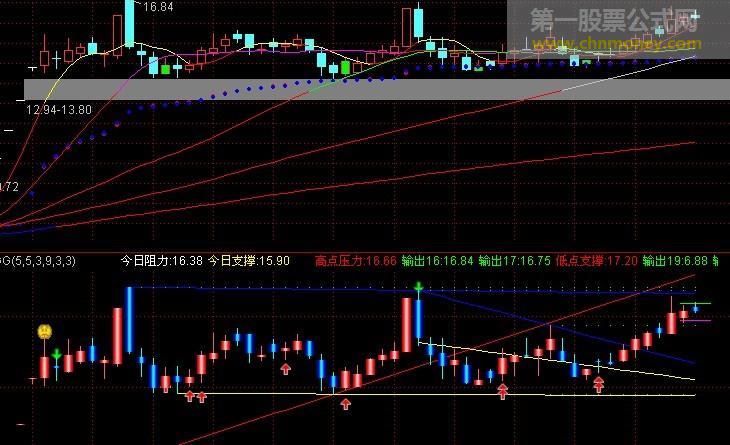Screen dimensions: 730x445
Task: Select the 高点压力:18.66 indicator value
Action: 355,261
